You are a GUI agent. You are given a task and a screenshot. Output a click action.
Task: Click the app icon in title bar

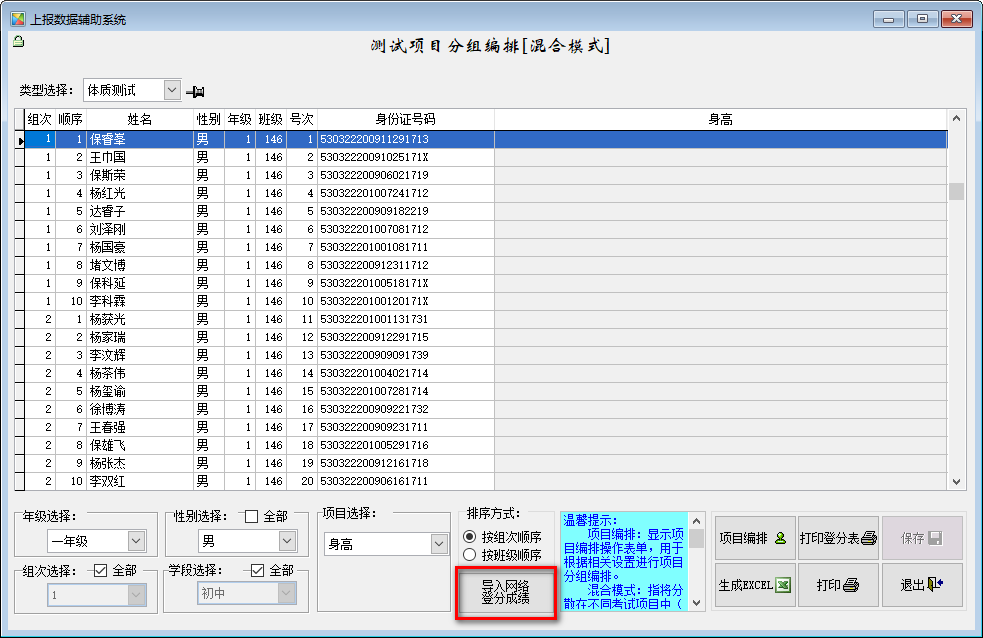coord(17,19)
